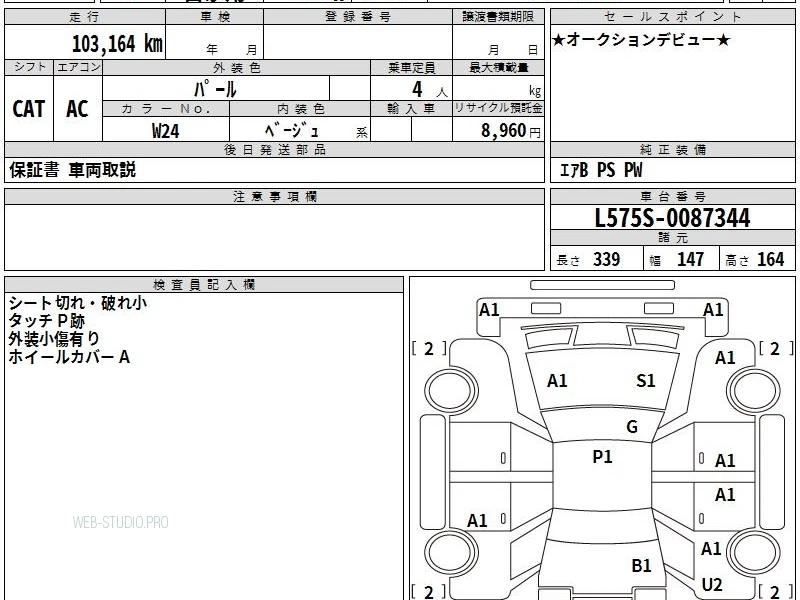Click the mileage value 103,164 km

click(x=117, y=44)
